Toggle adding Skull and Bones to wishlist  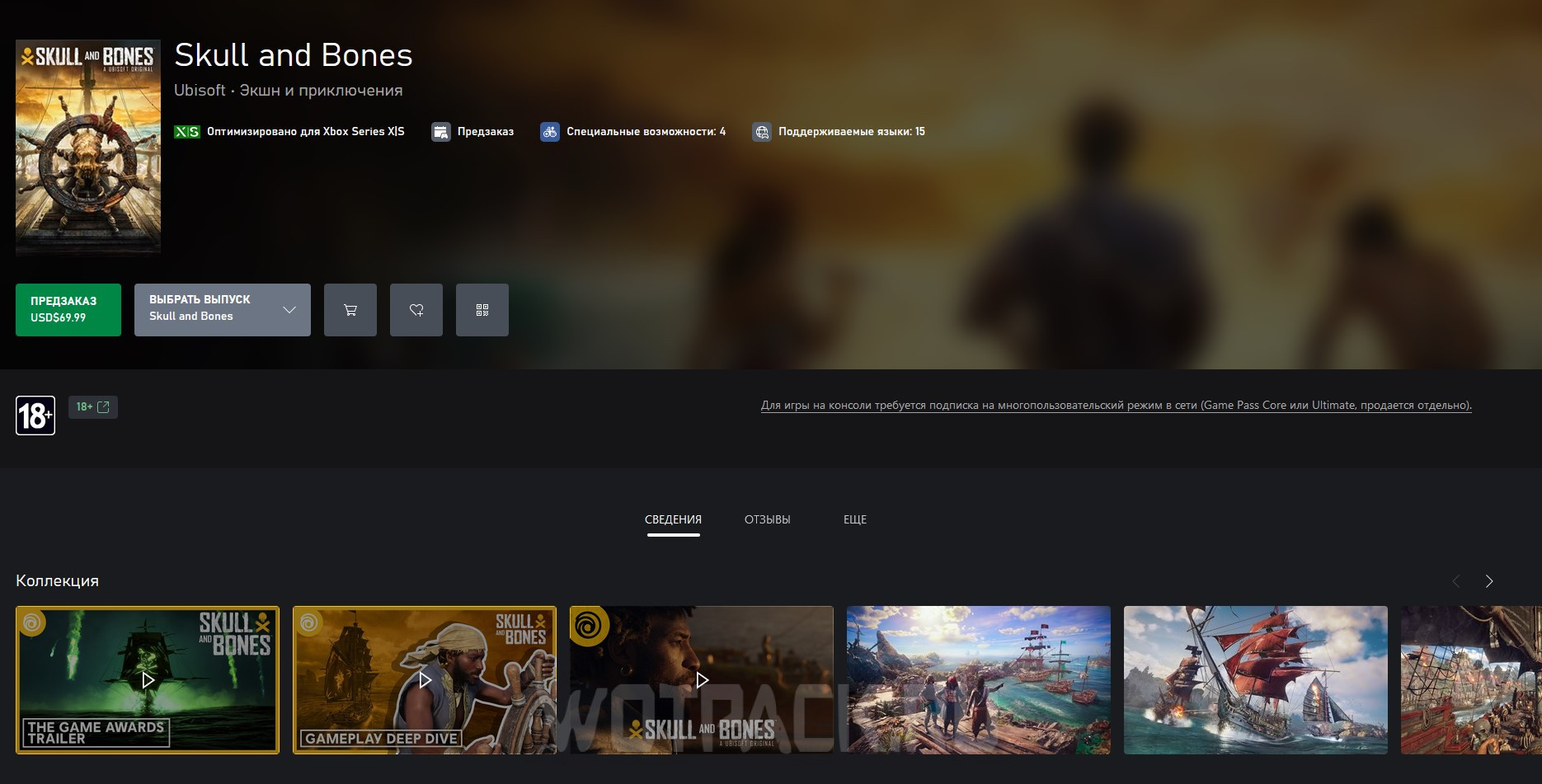click(x=416, y=309)
